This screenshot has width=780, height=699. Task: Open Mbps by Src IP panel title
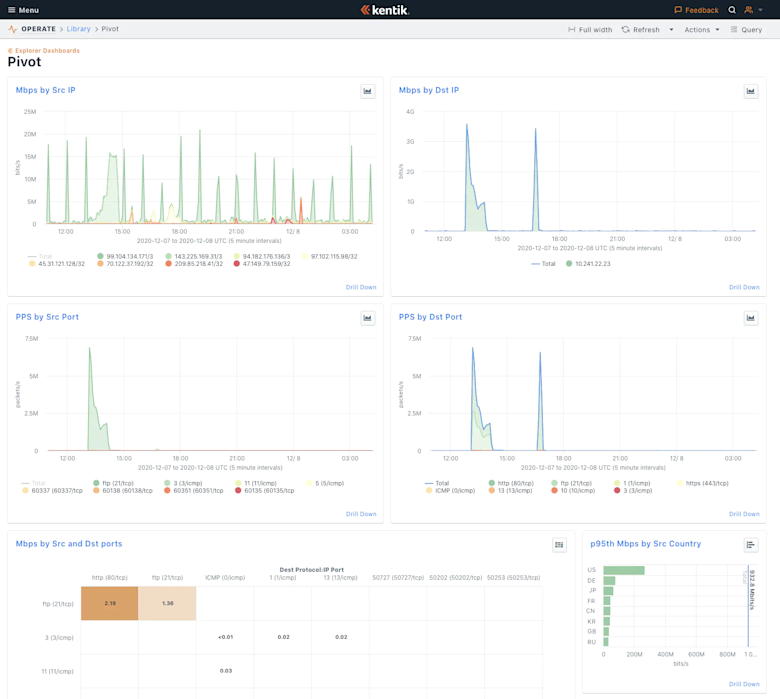pyautogui.click(x=45, y=90)
